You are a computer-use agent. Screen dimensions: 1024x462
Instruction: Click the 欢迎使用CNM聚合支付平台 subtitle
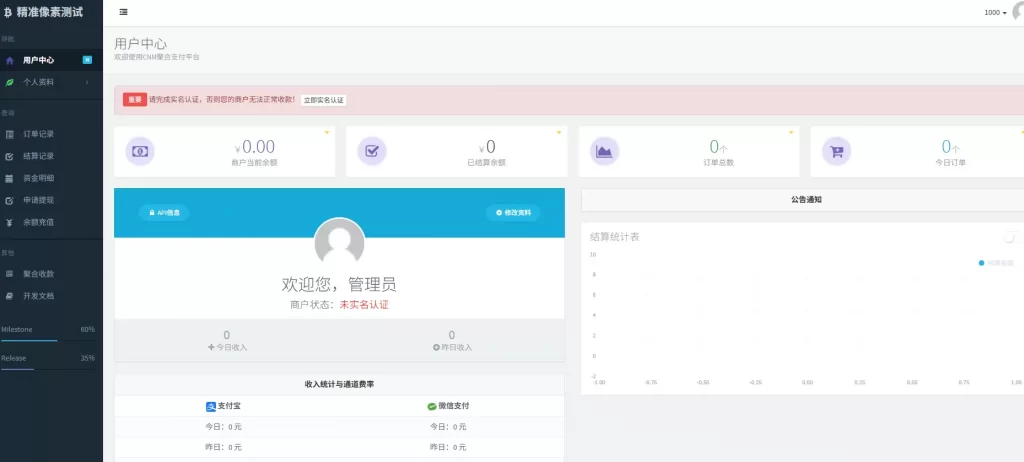pos(157,58)
